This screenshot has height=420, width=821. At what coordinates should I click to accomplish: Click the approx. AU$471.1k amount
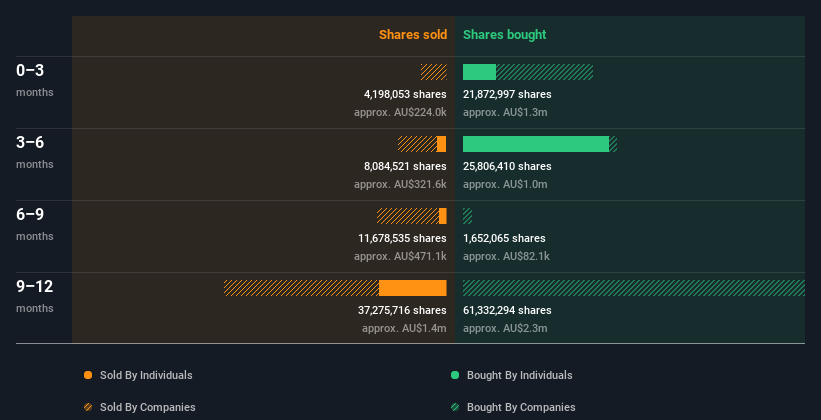[400, 256]
